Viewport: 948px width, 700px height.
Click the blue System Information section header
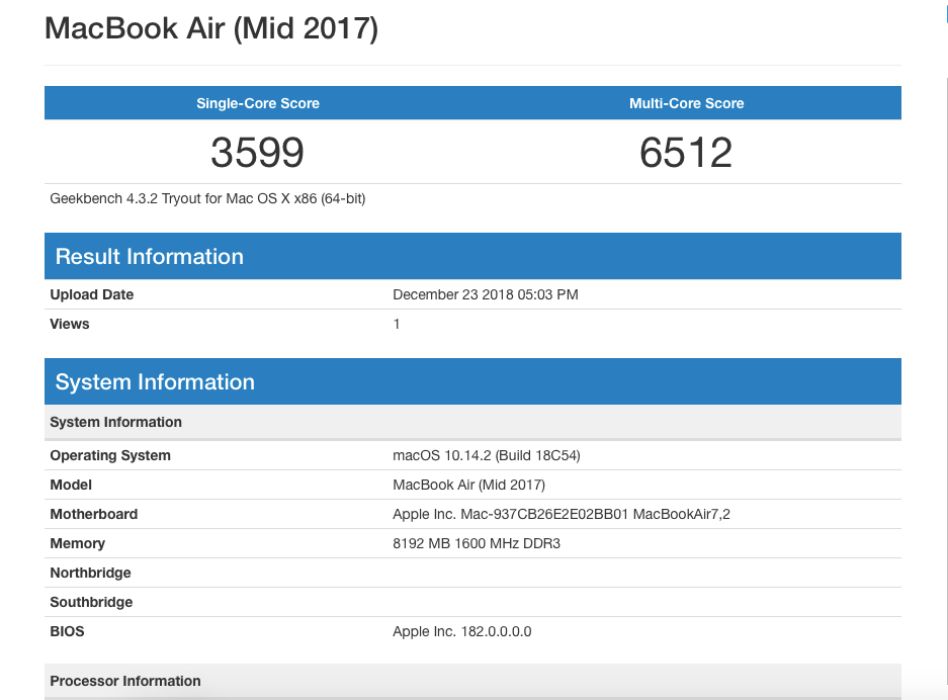473,382
